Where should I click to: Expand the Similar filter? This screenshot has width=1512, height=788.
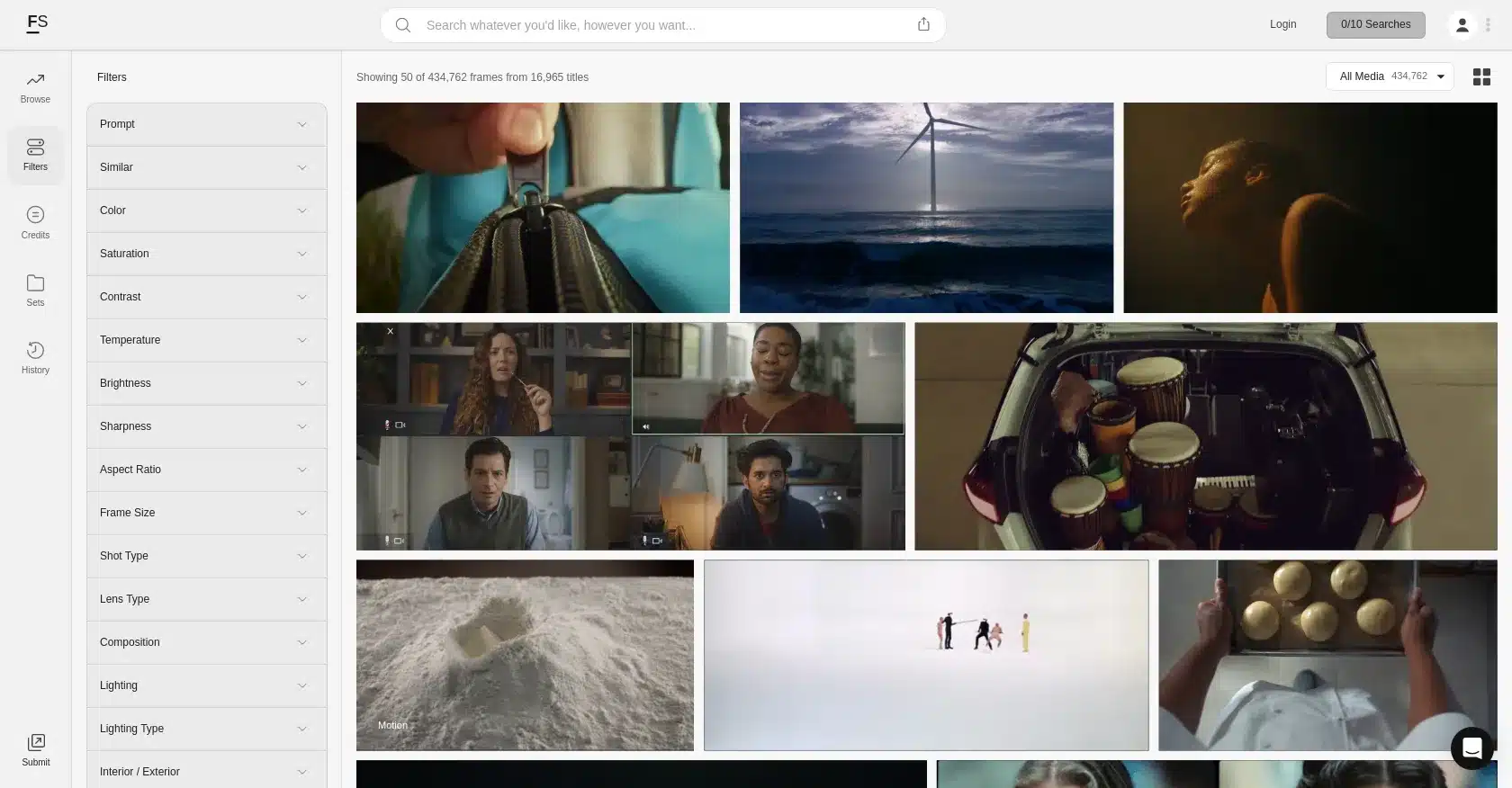click(x=207, y=167)
